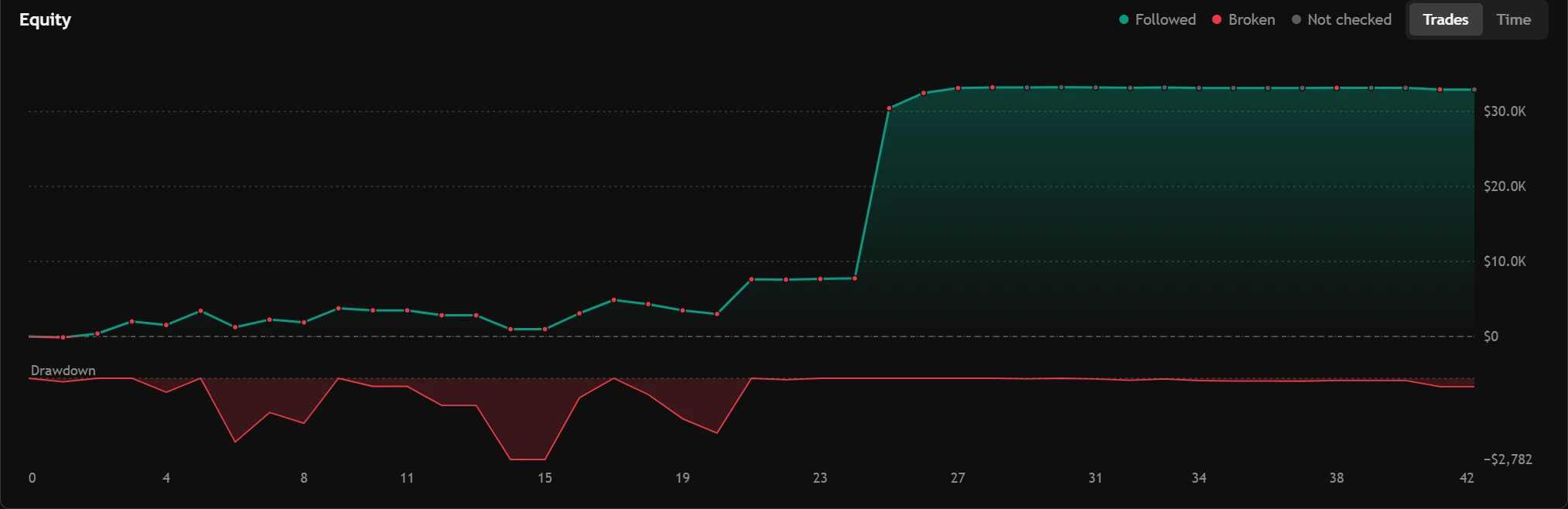Click the $10.0K y-axis label

[x=1505, y=261]
